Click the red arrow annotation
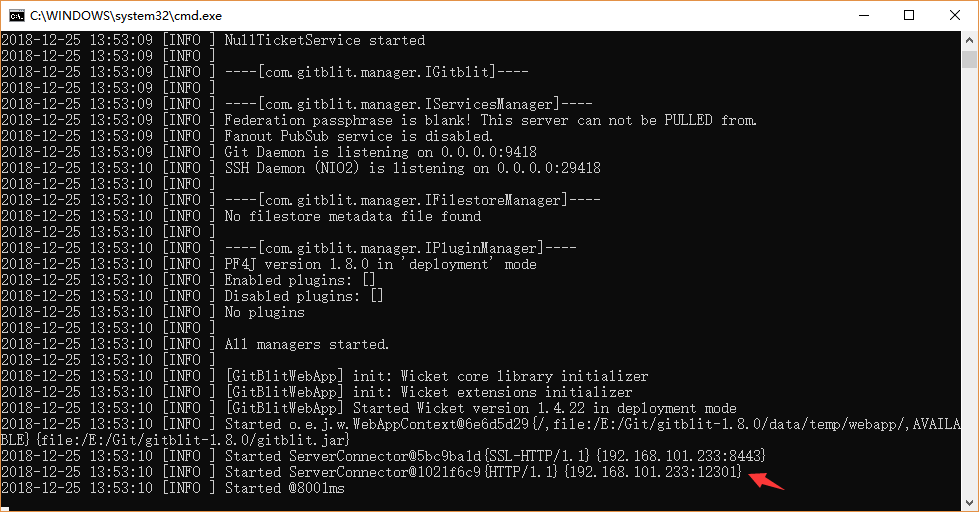The height and width of the screenshot is (512, 979). (765, 481)
